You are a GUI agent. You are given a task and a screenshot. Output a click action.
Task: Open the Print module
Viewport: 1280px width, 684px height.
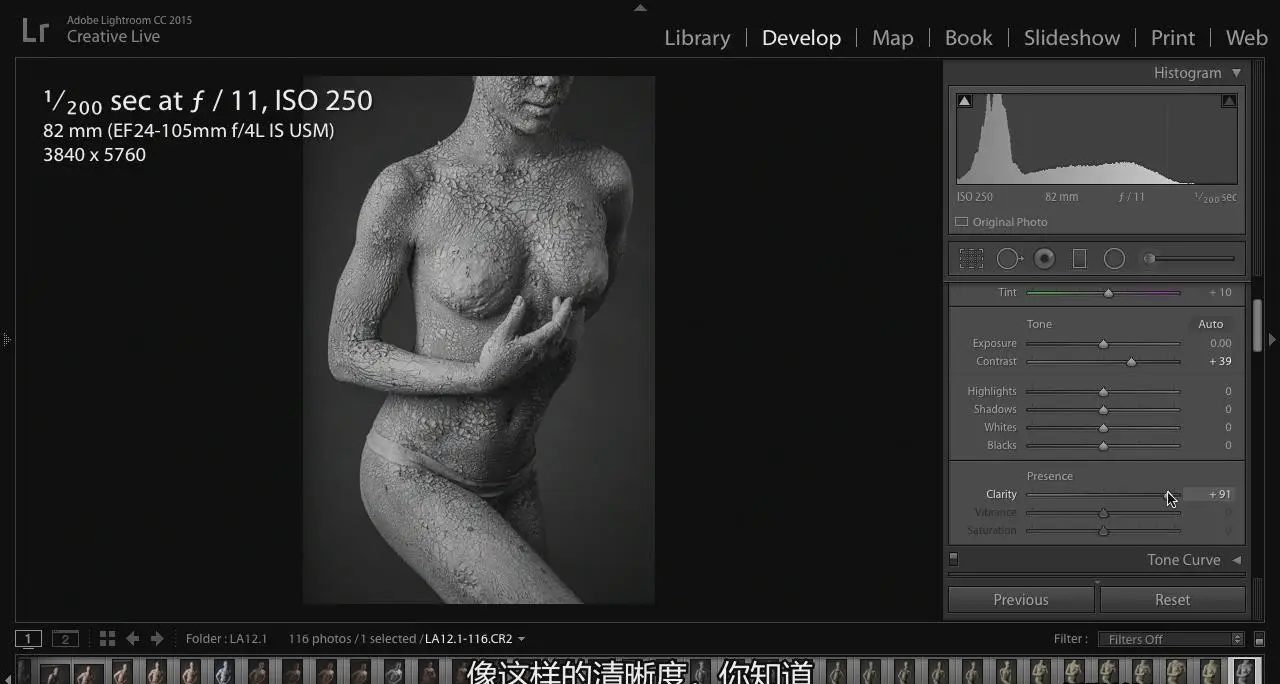click(1173, 38)
